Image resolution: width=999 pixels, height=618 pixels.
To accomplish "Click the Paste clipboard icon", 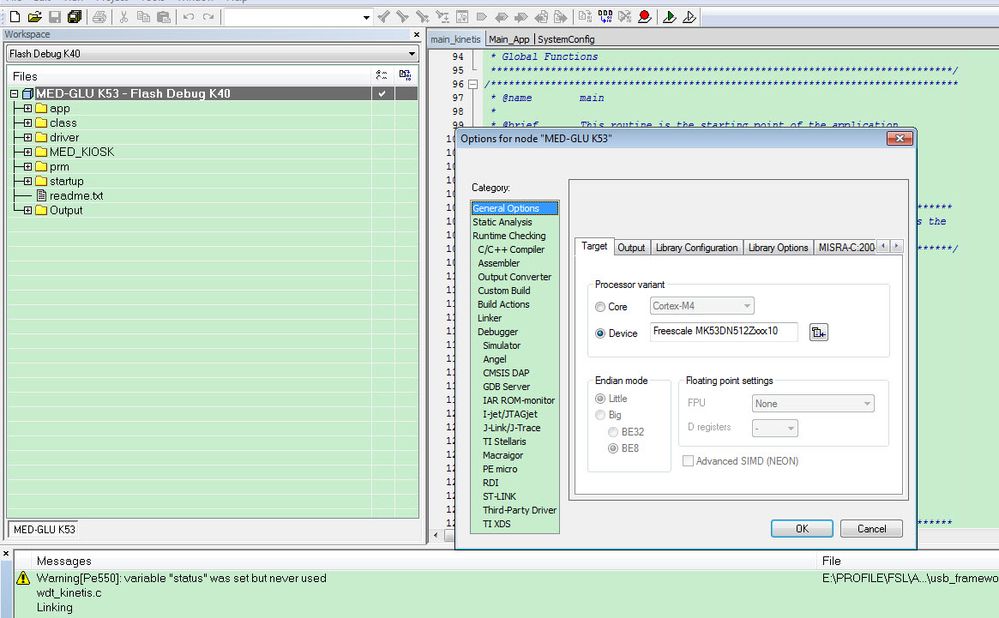I will click(164, 17).
